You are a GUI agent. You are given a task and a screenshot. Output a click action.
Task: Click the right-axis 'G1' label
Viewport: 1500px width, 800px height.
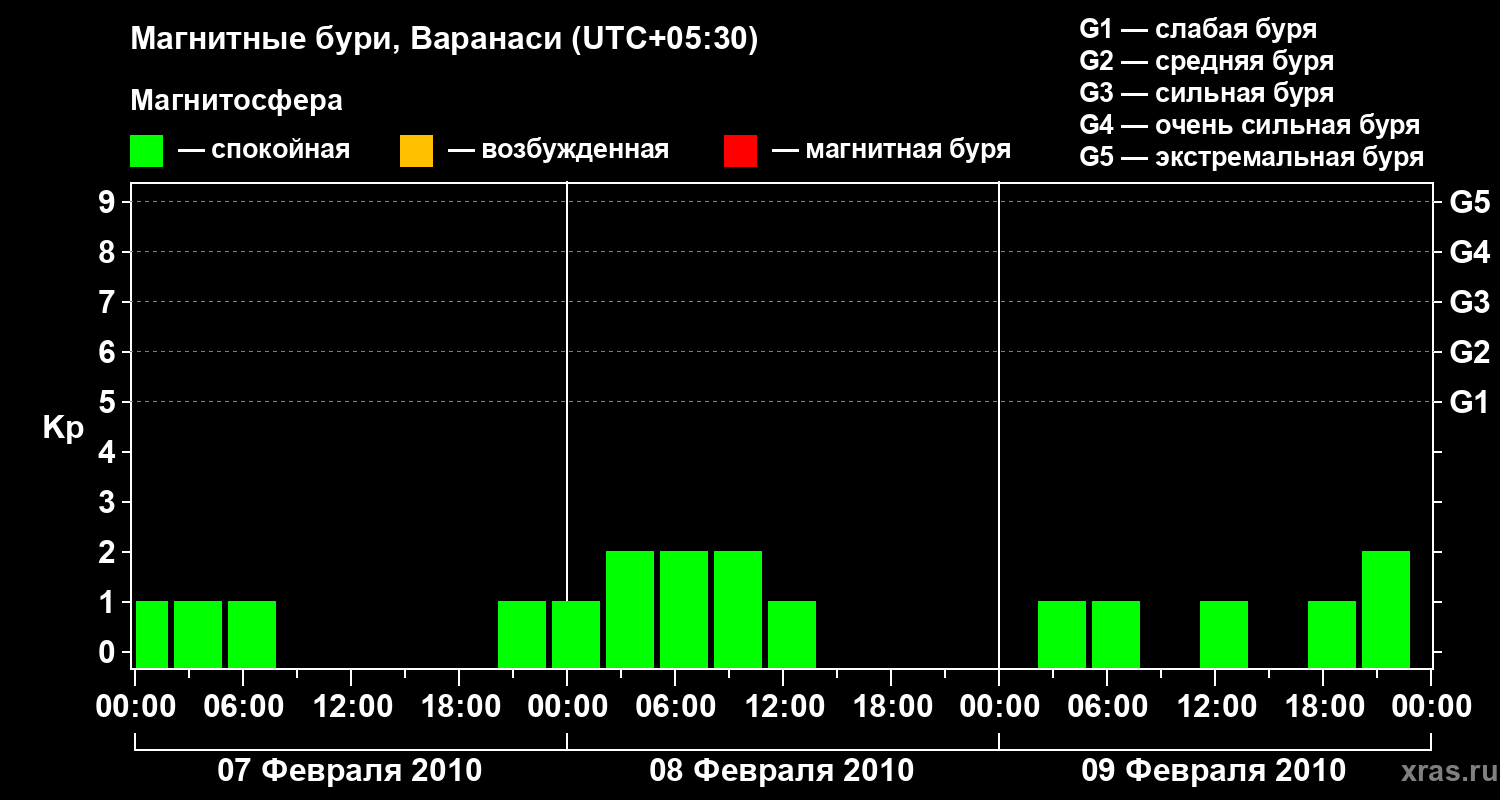tap(1469, 402)
